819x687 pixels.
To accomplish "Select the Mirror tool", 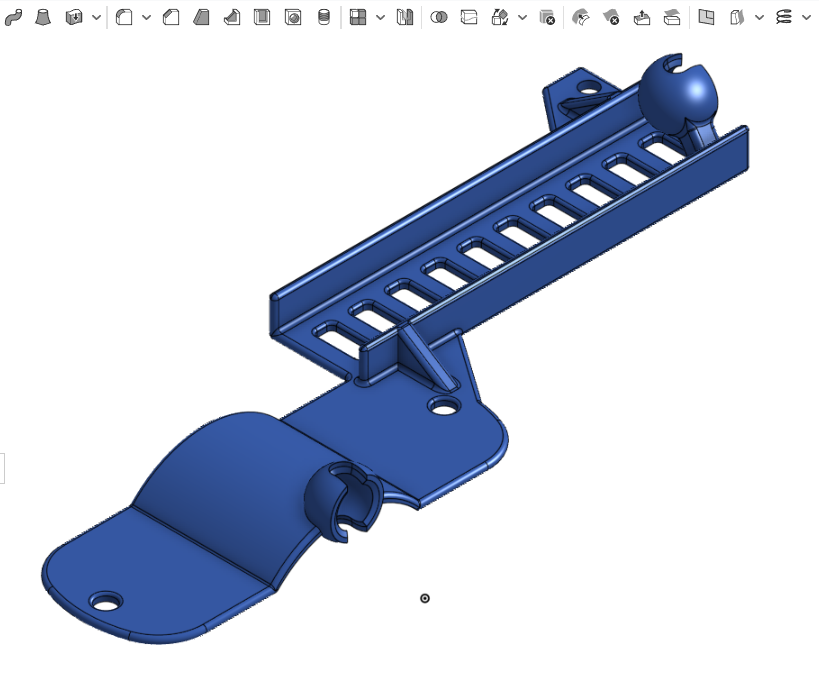I will tap(405, 17).
